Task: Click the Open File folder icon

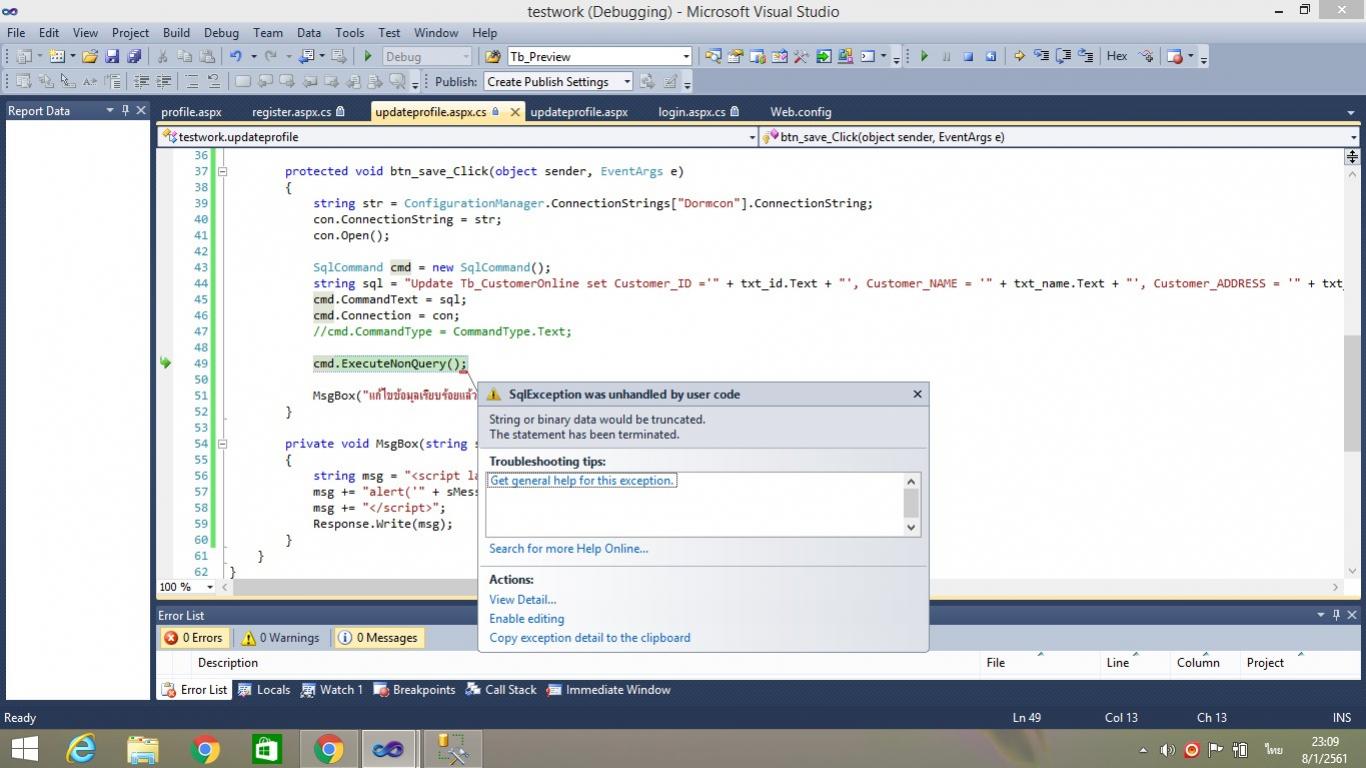Action: [x=90, y=57]
